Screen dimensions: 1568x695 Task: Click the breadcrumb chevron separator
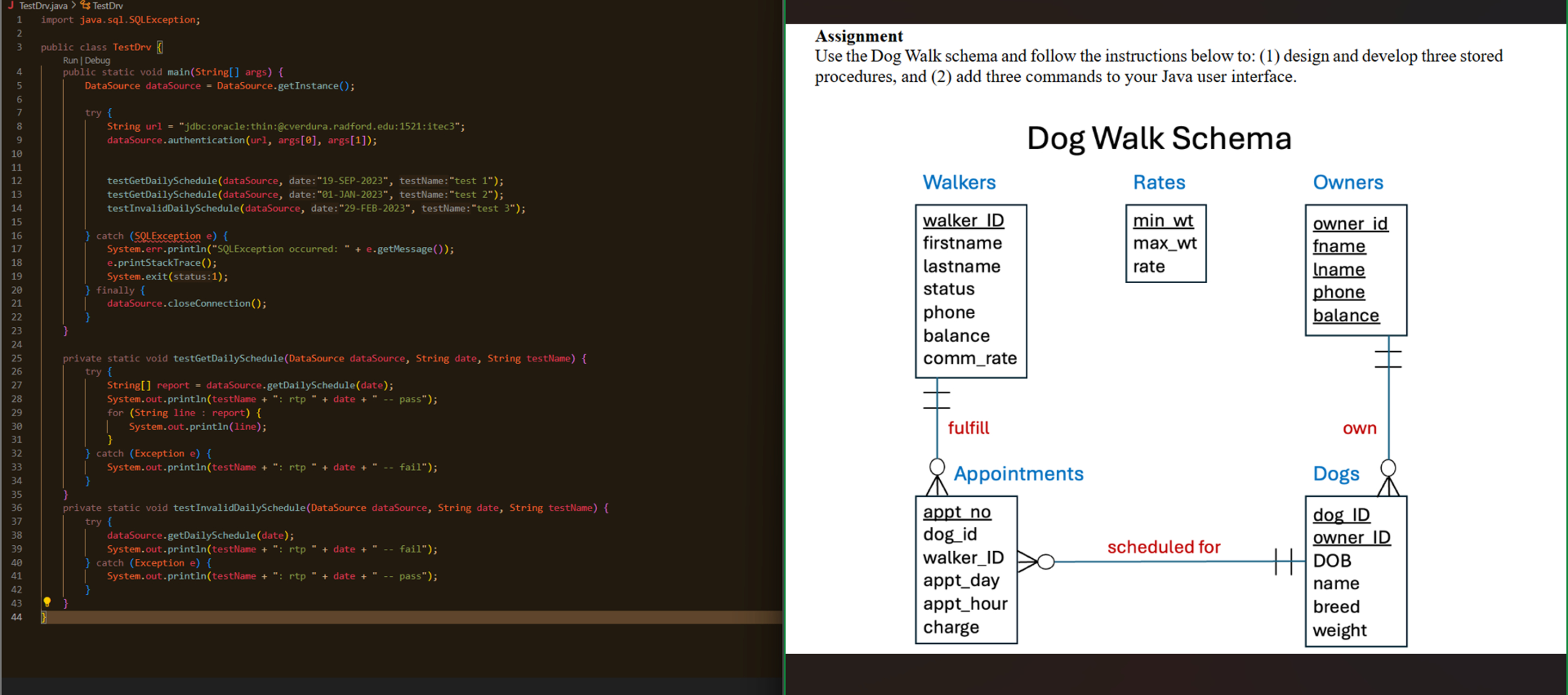click(73, 5)
